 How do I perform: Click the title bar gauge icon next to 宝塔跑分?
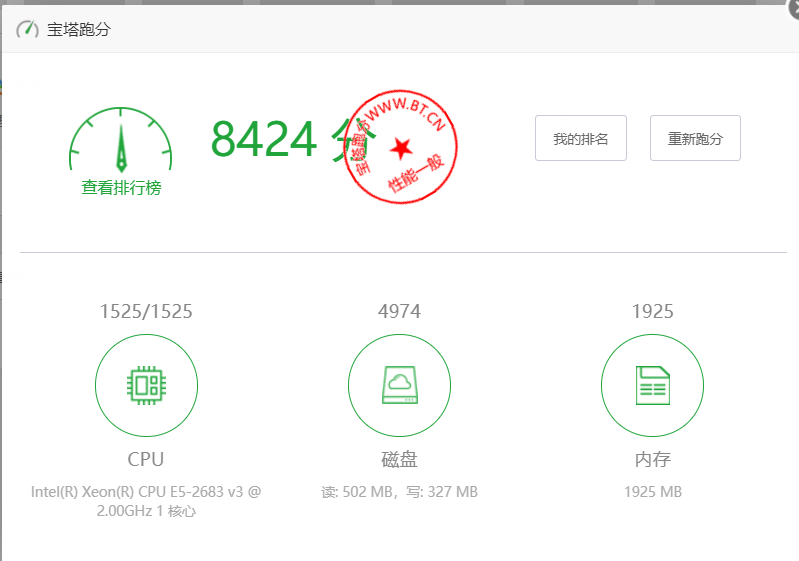pos(27,29)
